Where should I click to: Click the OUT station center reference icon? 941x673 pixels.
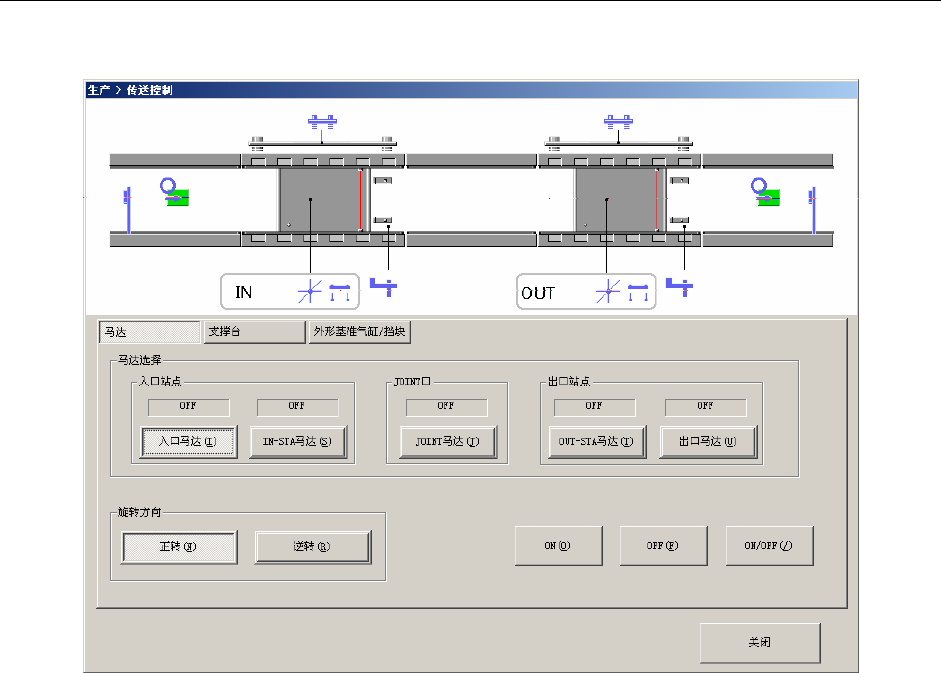pos(608,292)
